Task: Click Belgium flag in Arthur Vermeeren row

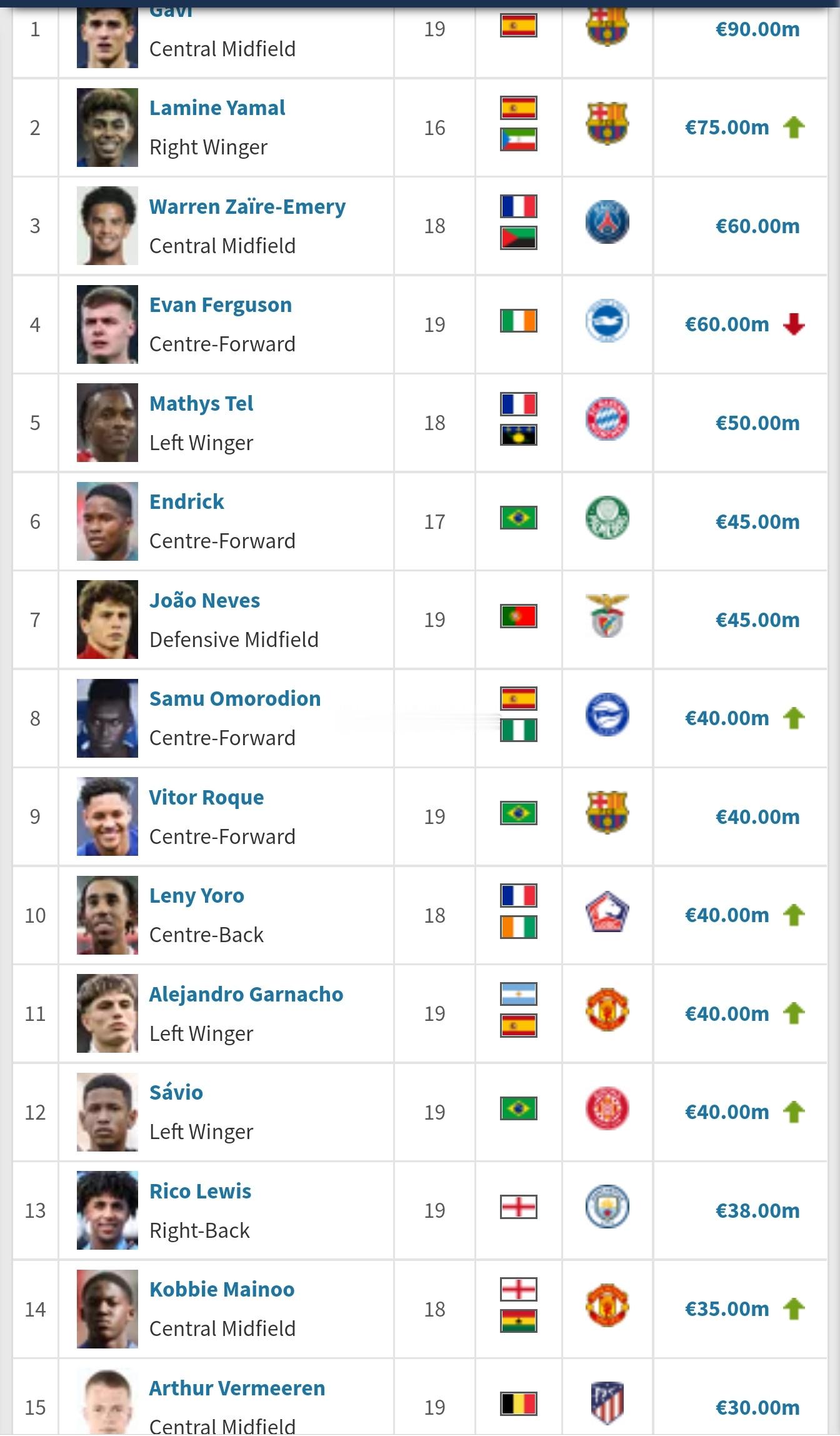Action: pyautogui.click(x=519, y=1404)
